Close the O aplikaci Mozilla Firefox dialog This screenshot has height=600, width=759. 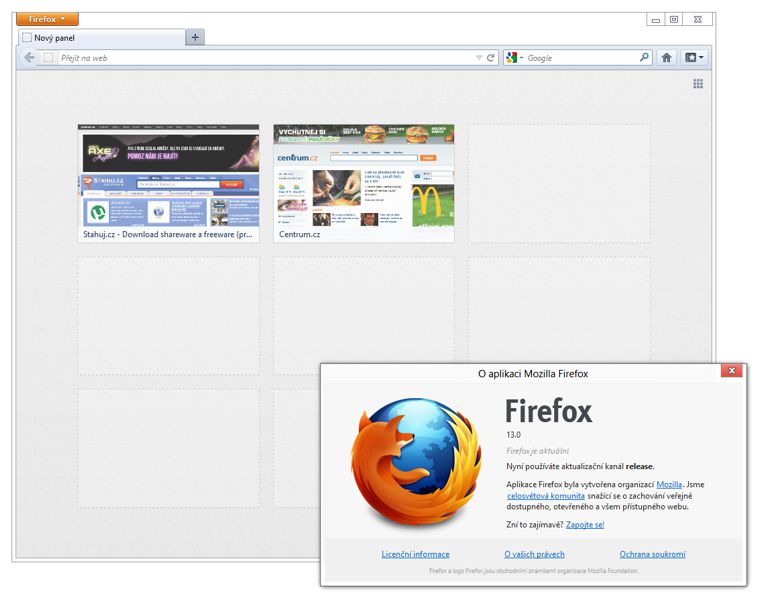731,371
